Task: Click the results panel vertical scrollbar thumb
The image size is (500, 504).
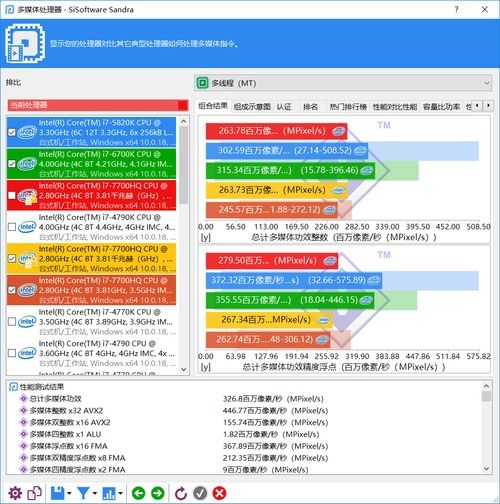Action: 486,396
